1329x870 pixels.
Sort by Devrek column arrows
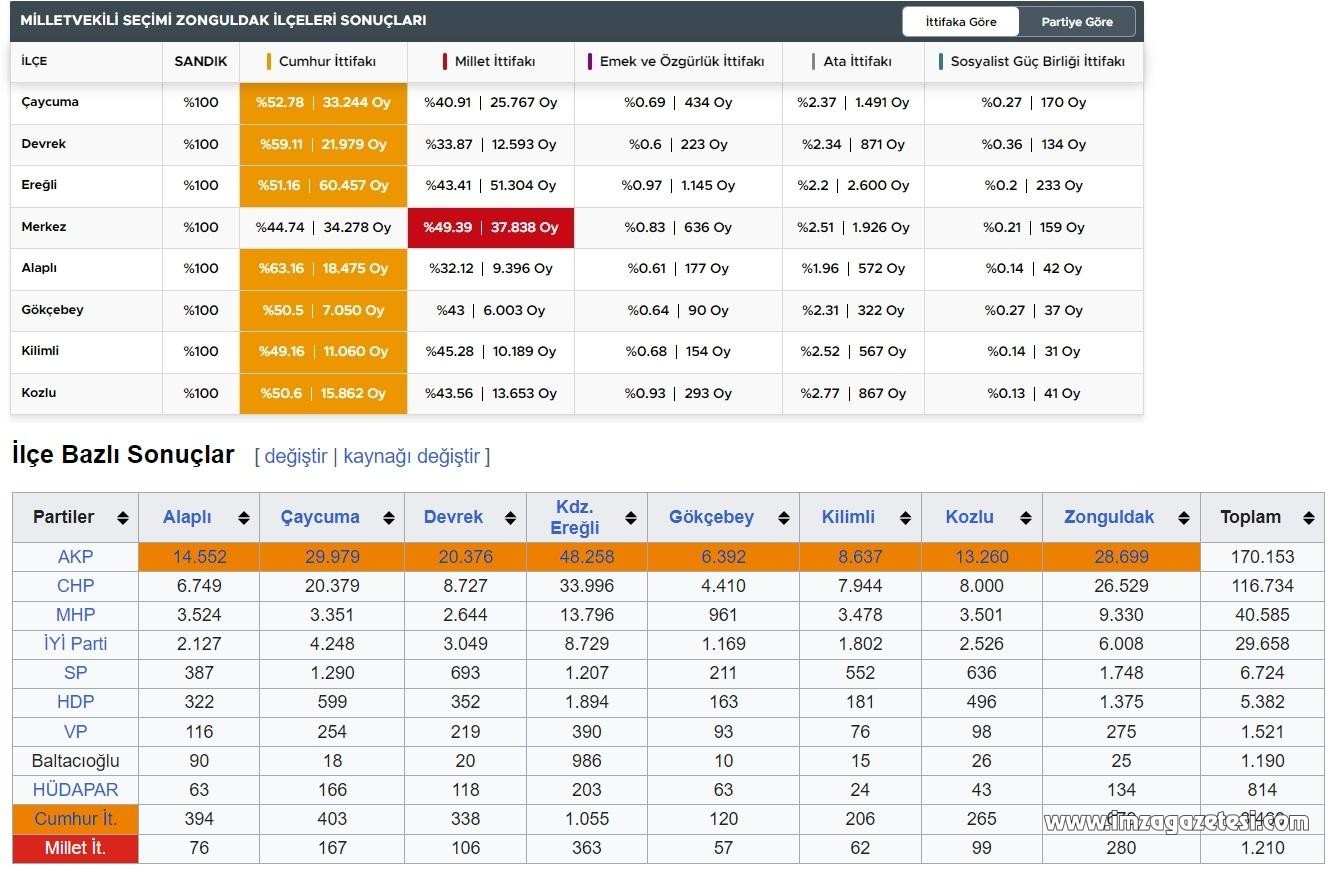[x=511, y=518]
